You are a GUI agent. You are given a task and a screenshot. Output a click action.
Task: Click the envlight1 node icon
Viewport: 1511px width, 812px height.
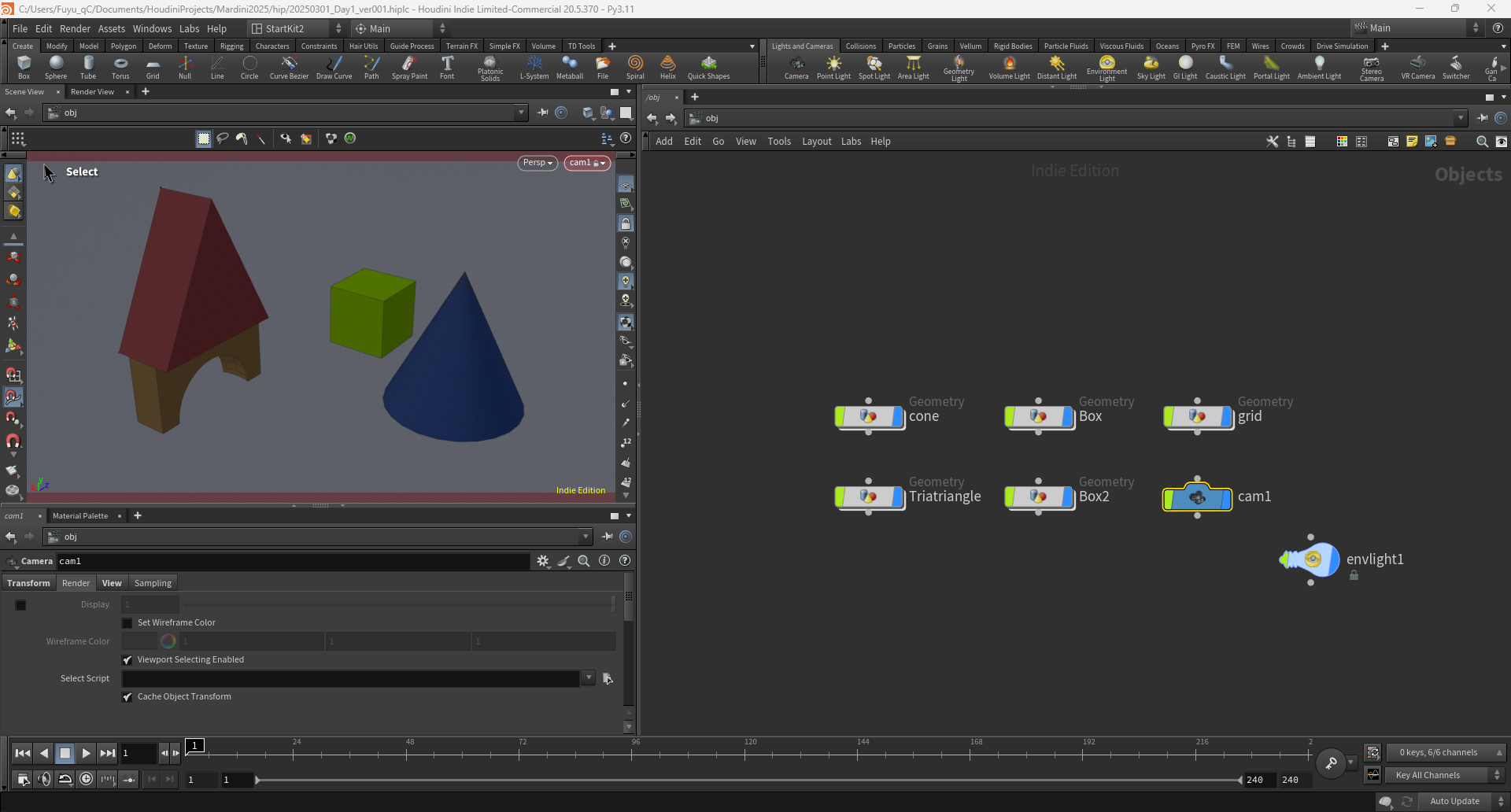pyautogui.click(x=1310, y=559)
